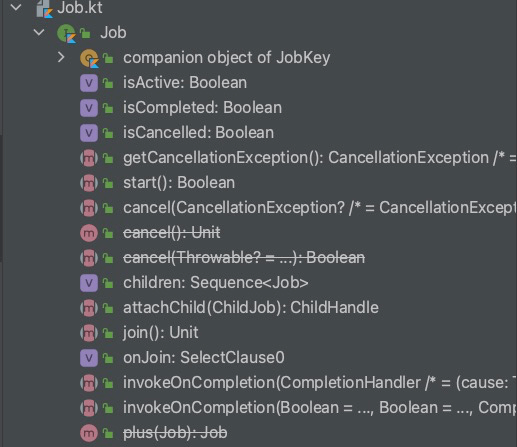The width and height of the screenshot is (517, 447).
Task: Select isCancelled: Boolean property
Action: (198, 133)
